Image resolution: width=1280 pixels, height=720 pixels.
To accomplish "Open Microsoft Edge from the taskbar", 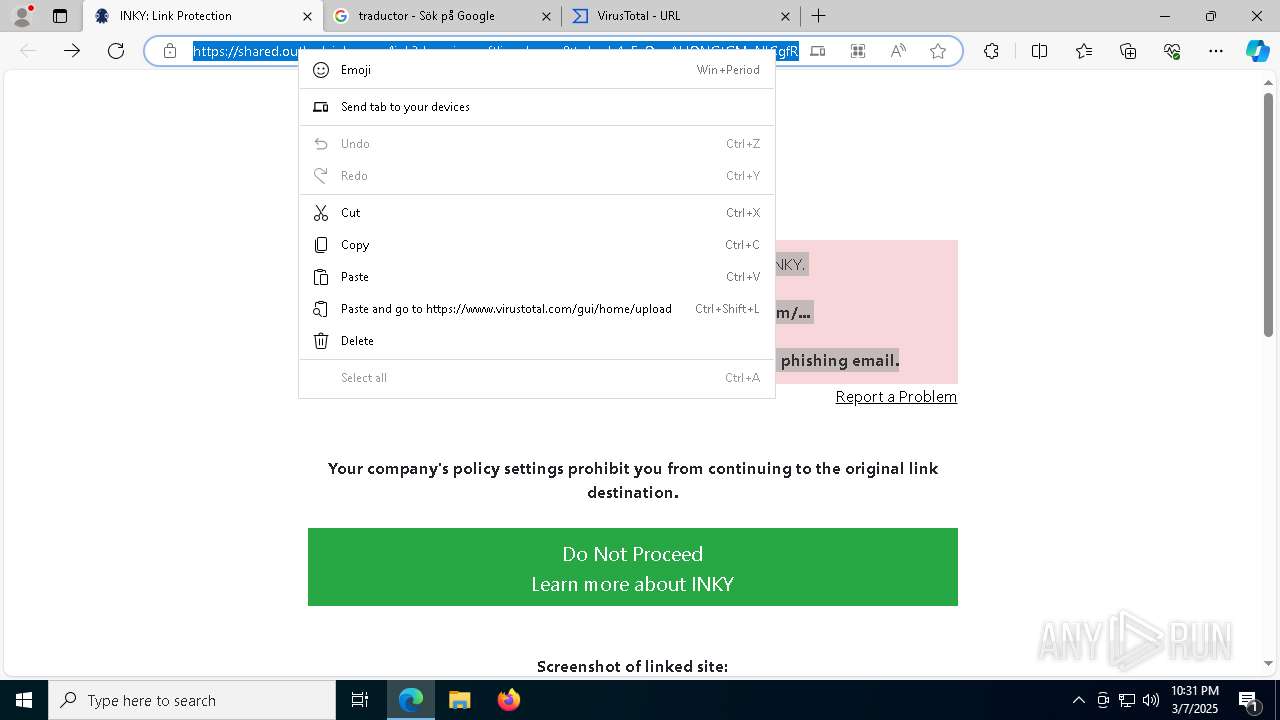I will pyautogui.click(x=411, y=700).
